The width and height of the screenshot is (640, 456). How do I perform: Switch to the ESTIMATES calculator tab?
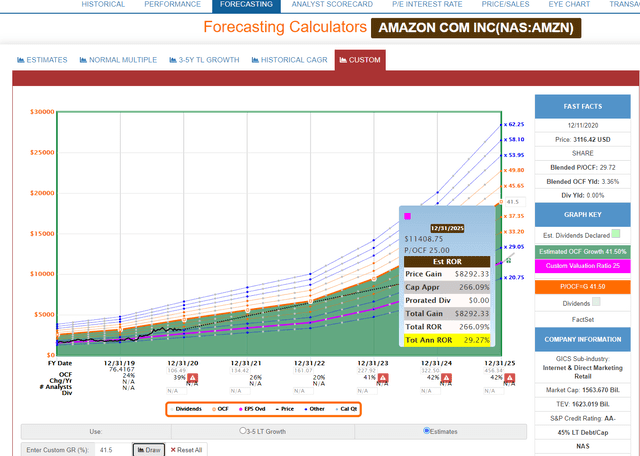42,60
